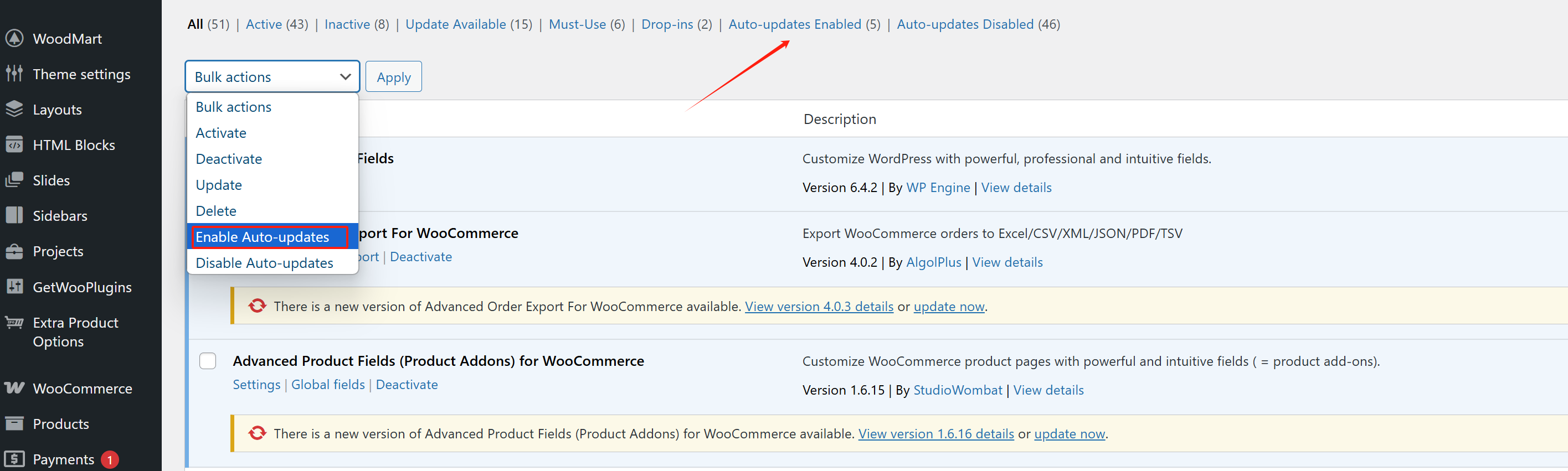Click the WoodMart logo icon in sidebar
This screenshot has height=471, width=1568.
(14, 38)
